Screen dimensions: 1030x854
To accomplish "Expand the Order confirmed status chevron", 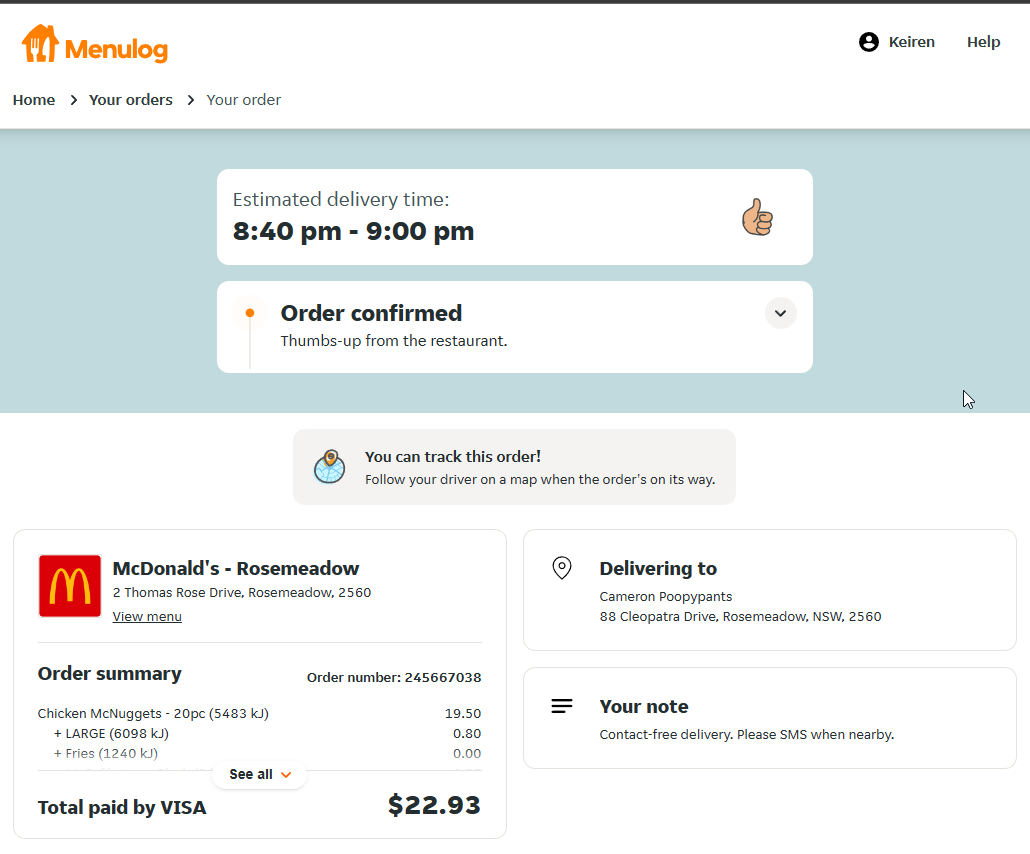I will pos(780,313).
